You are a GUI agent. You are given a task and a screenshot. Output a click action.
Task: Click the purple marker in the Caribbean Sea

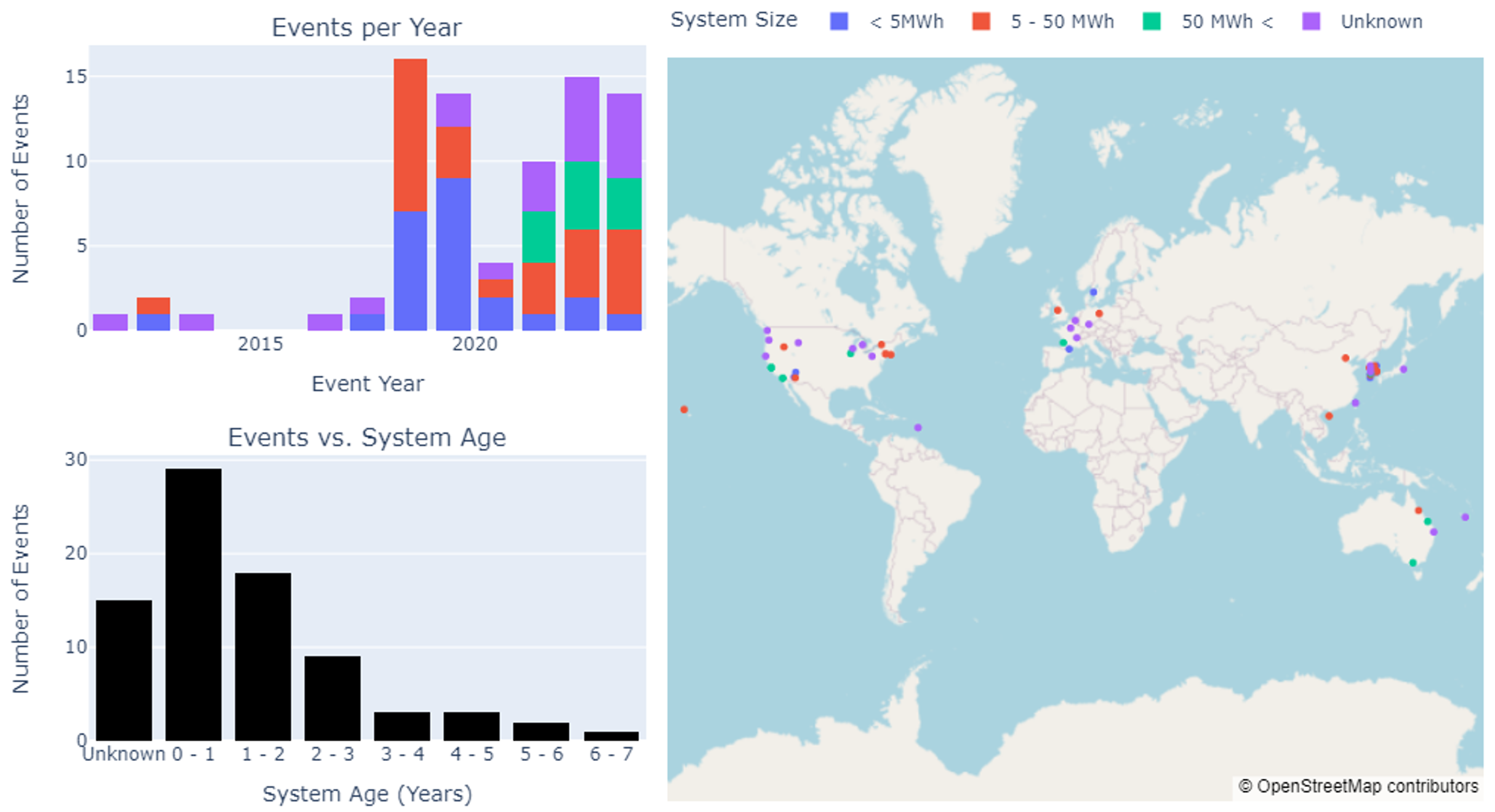pyautogui.click(x=918, y=427)
